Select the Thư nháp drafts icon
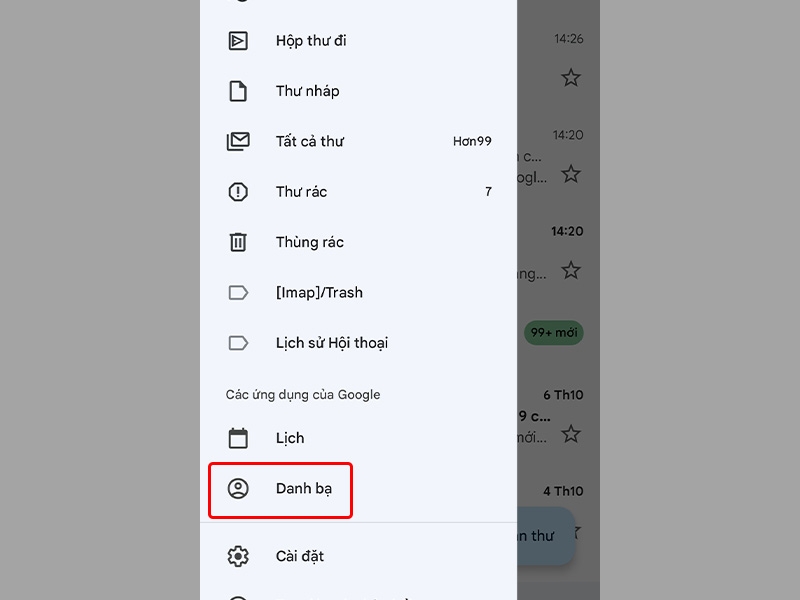Image resolution: width=800 pixels, height=600 pixels. (x=238, y=91)
